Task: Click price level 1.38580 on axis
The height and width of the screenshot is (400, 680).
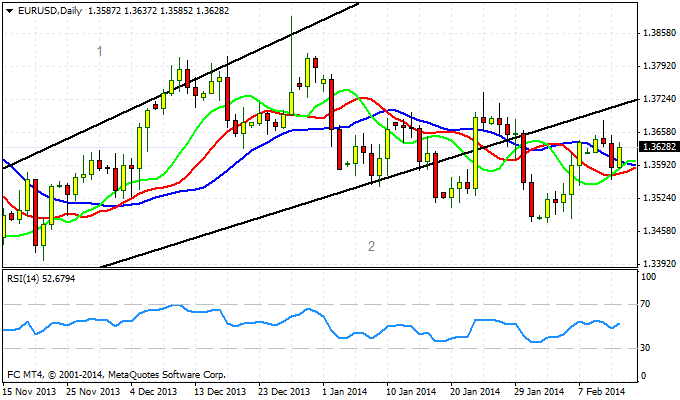Action: tap(660, 33)
